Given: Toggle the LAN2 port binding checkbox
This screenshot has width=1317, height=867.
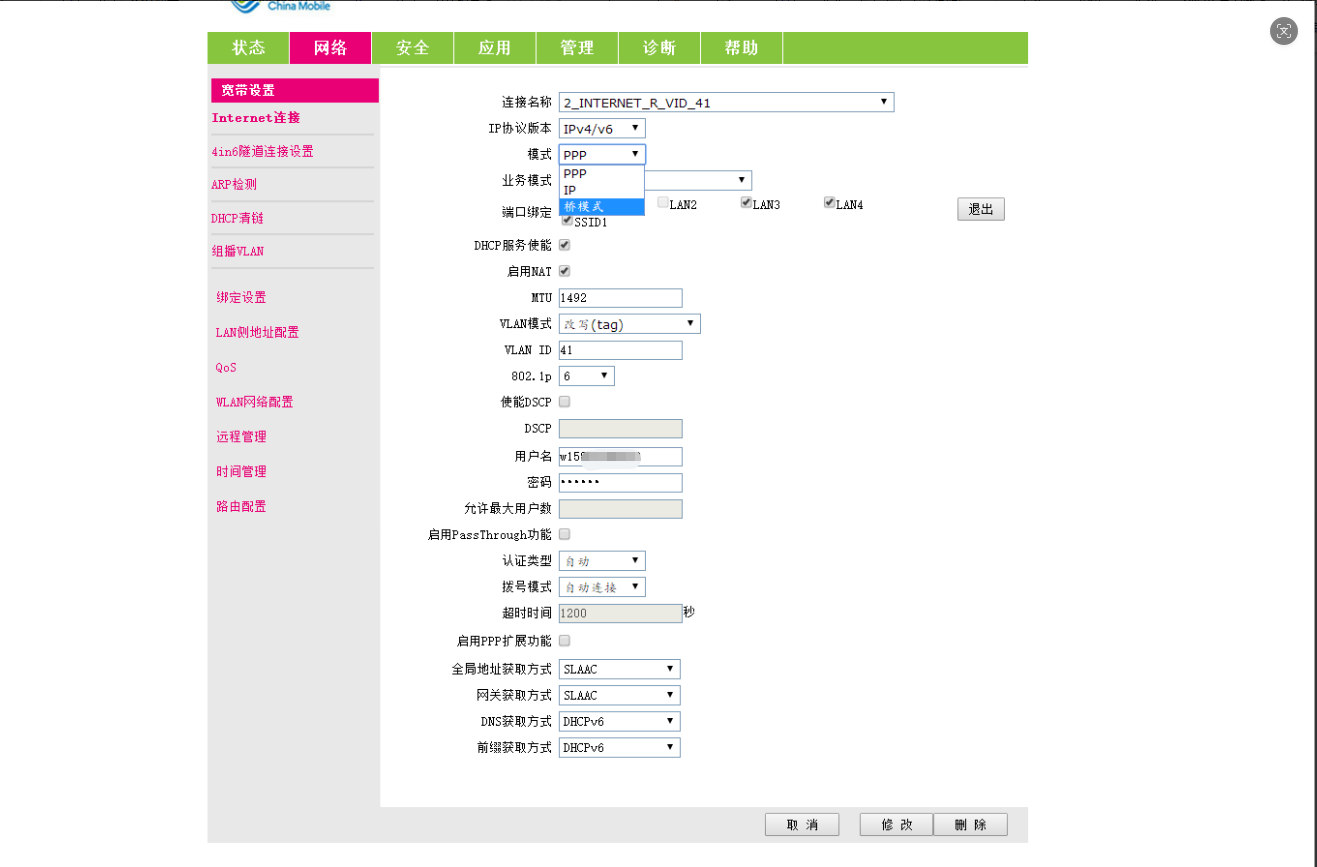Looking at the screenshot, I should [663, 203].
